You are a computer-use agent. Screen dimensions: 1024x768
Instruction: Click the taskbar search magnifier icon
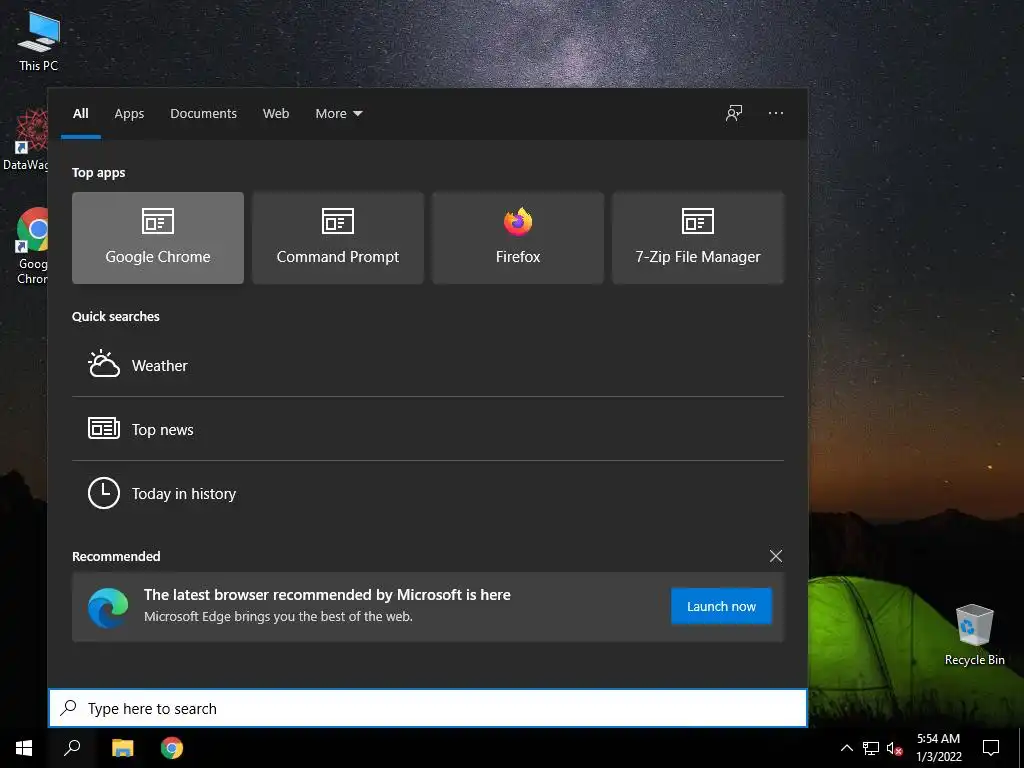(72, 748)
